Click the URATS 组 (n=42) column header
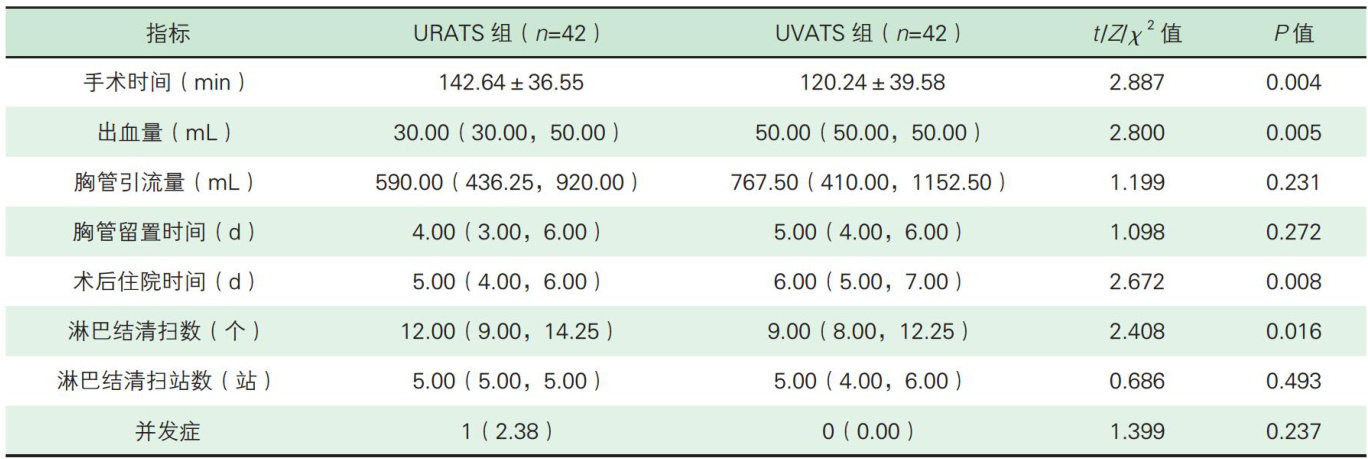 507,33
